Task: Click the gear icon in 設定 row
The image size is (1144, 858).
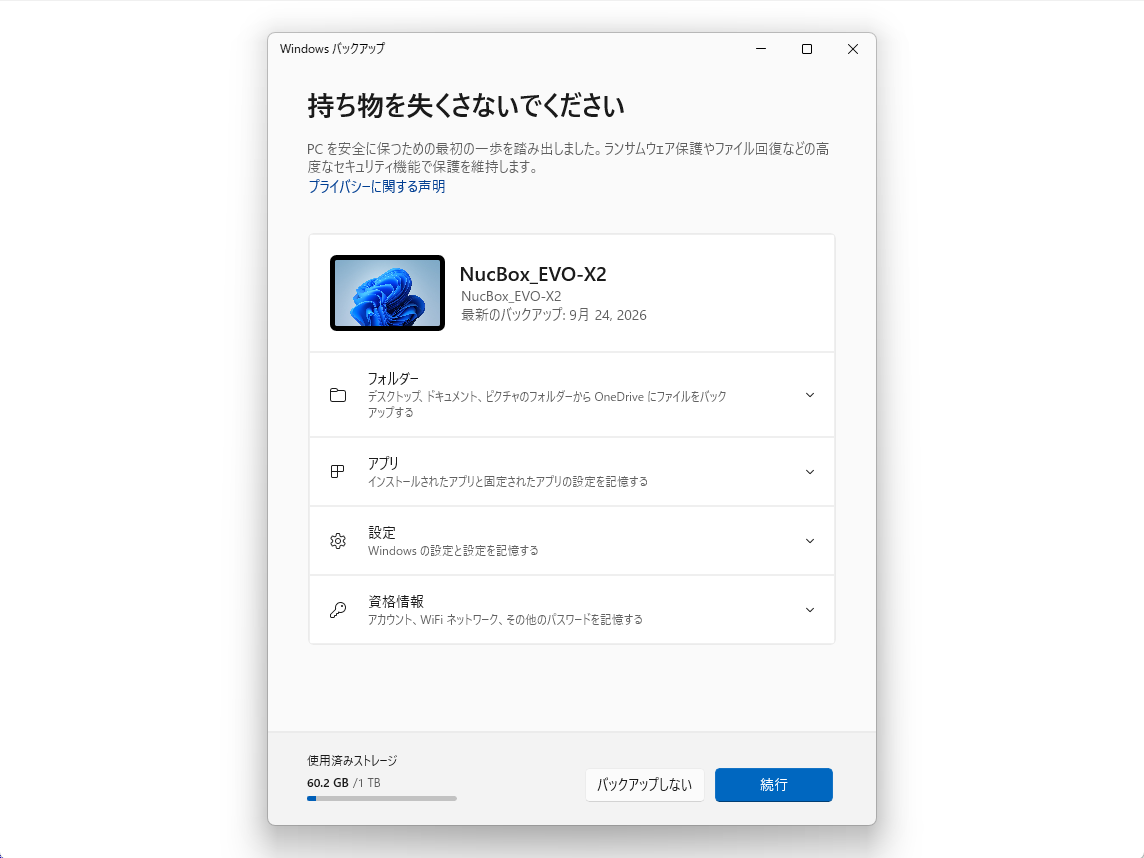Action: point(338,541)
